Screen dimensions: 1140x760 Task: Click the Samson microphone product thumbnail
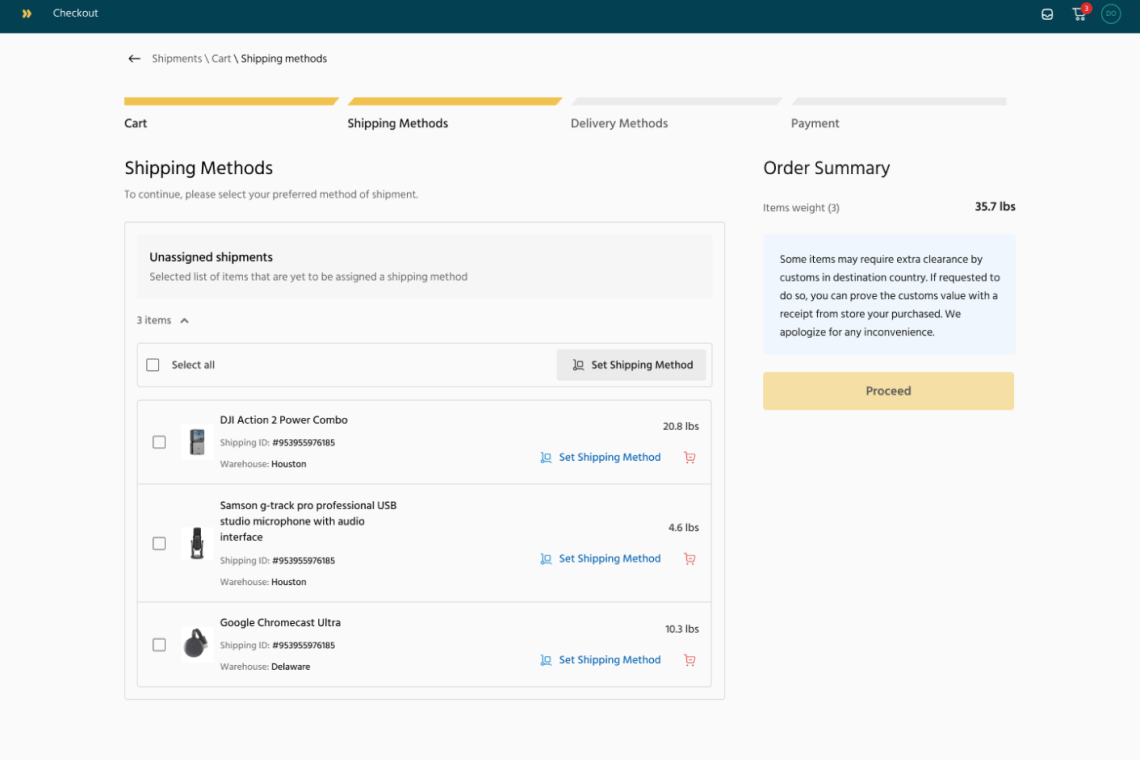click(197, 543)
